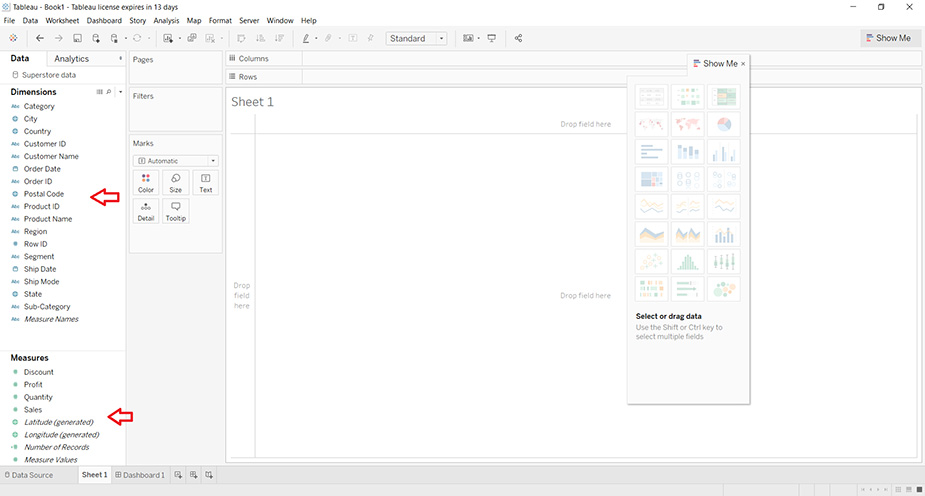The image size is (925, 496).
Task: Click the Highlight pen toolbar icon
Action: pos(306,38)
